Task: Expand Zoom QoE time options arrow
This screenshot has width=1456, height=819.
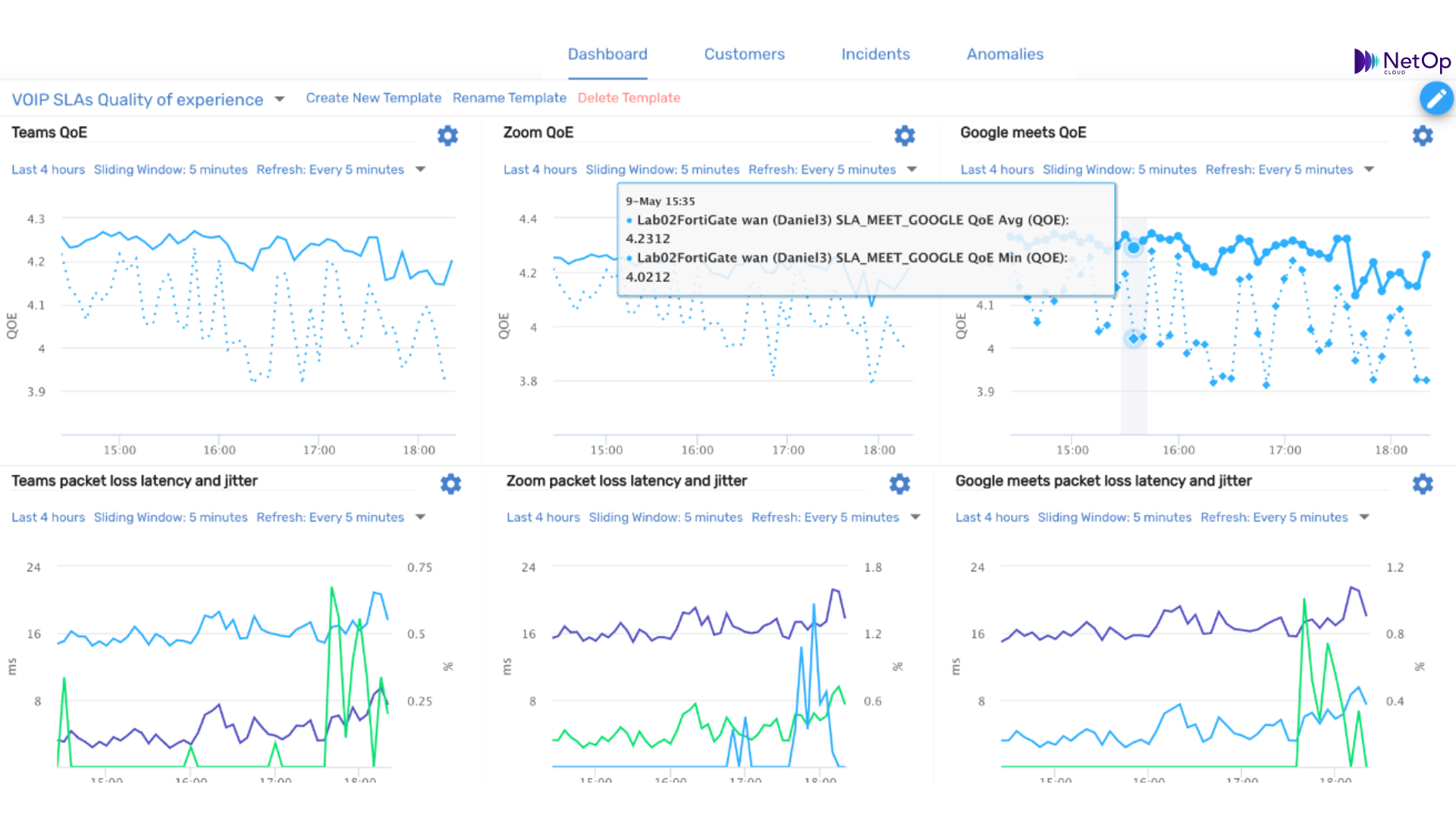Action: pos(912,169)
